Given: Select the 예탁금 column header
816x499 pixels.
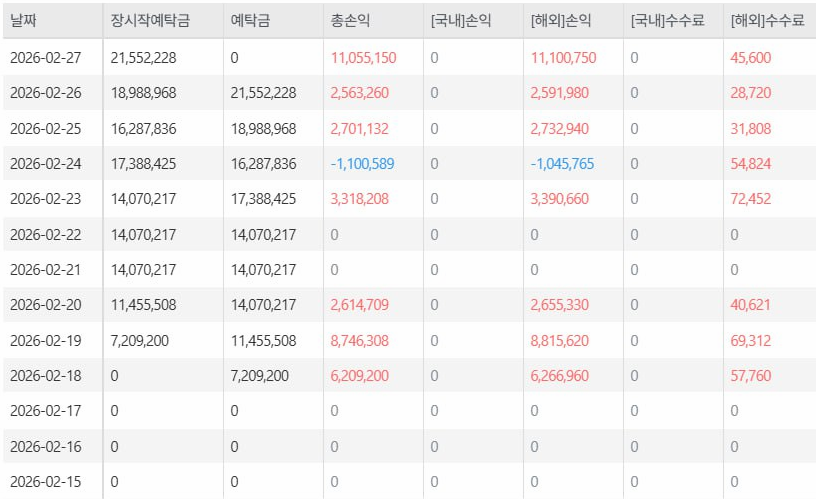Looking at the screenshot, I should point(249,20).
